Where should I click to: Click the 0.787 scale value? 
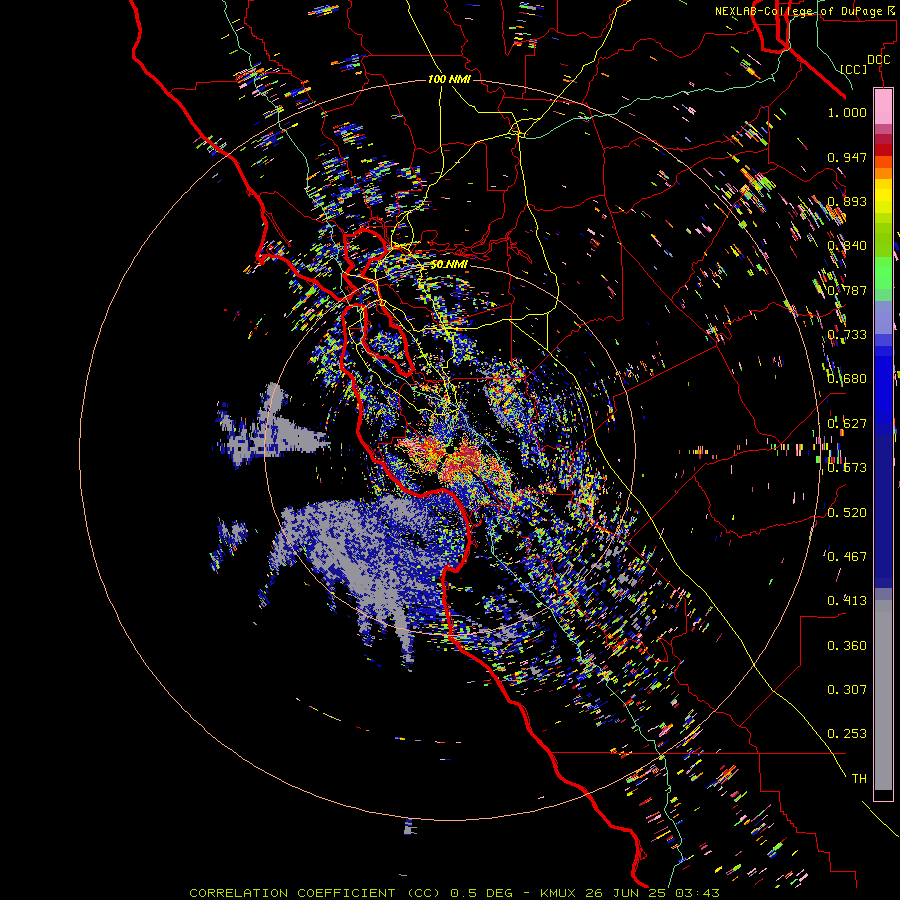pyautogui.click(x=847, y=290)
